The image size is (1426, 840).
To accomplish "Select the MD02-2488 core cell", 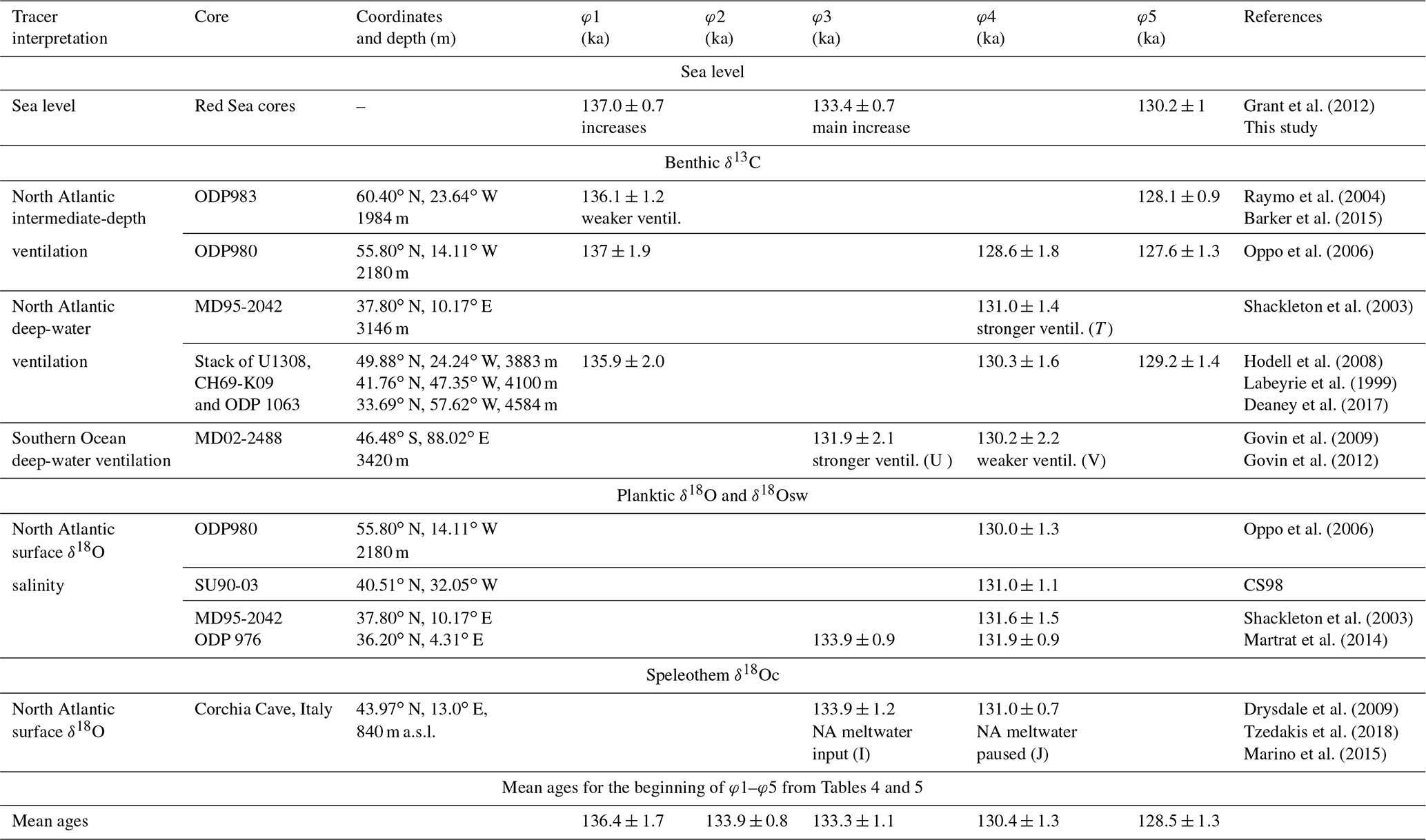I will pos(238,439).
